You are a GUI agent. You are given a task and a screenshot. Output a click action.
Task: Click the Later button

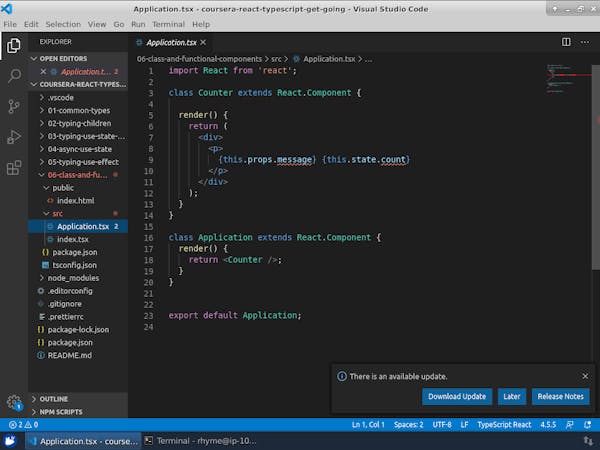tap(512, 396)
